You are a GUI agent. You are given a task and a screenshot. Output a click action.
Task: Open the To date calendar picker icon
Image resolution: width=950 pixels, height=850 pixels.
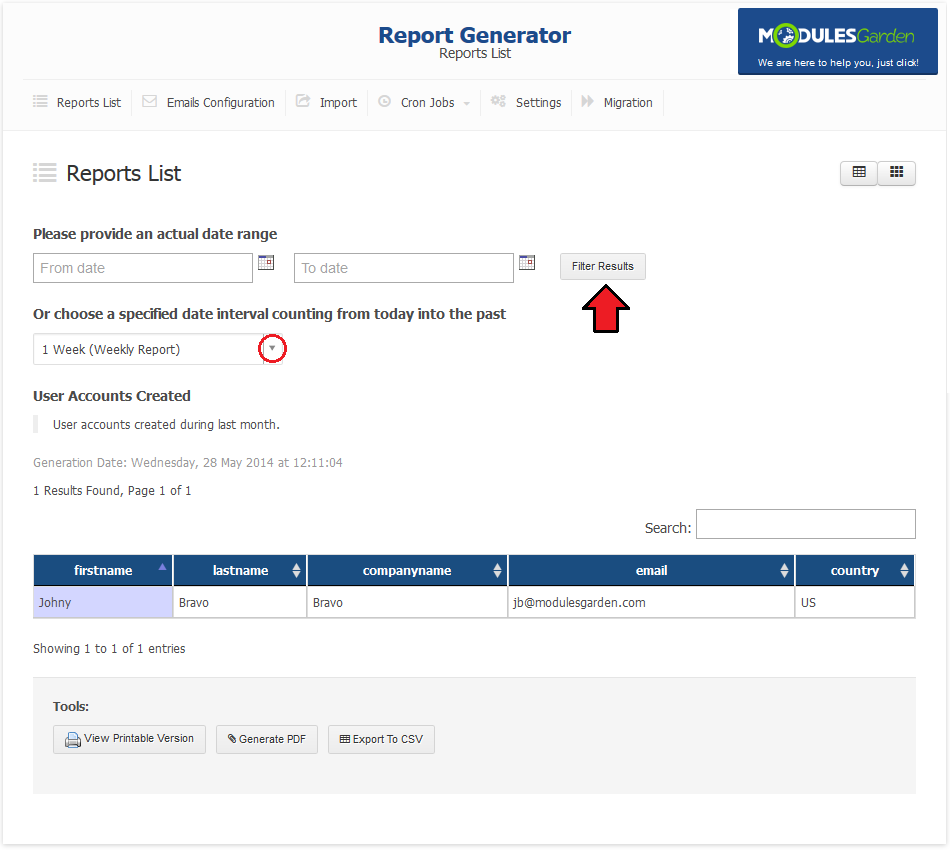coord(527,262)
